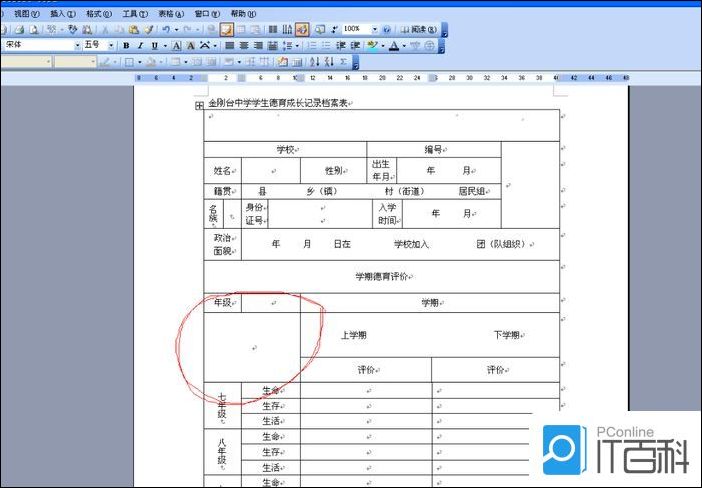The image size is (702, 488).
Task: Apply the highlight color marker
Action: pos(372,45)
